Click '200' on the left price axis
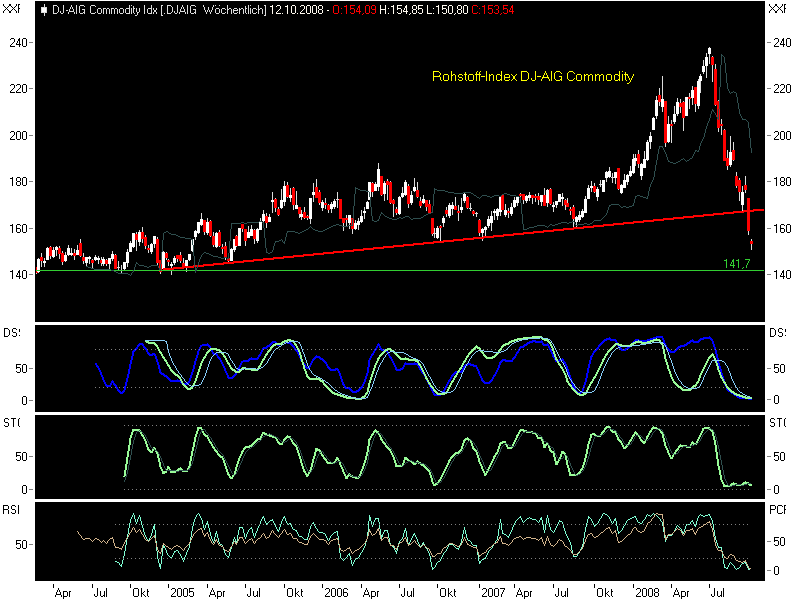The height and width of the screenshot is (600, 800). click(18, 135)
